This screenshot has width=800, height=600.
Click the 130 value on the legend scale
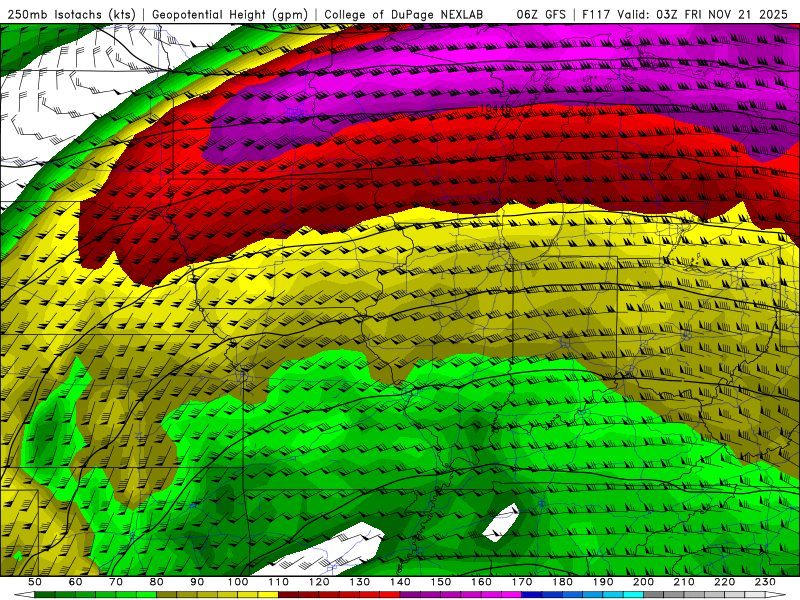pyautogui.click(x=360, y=582)
